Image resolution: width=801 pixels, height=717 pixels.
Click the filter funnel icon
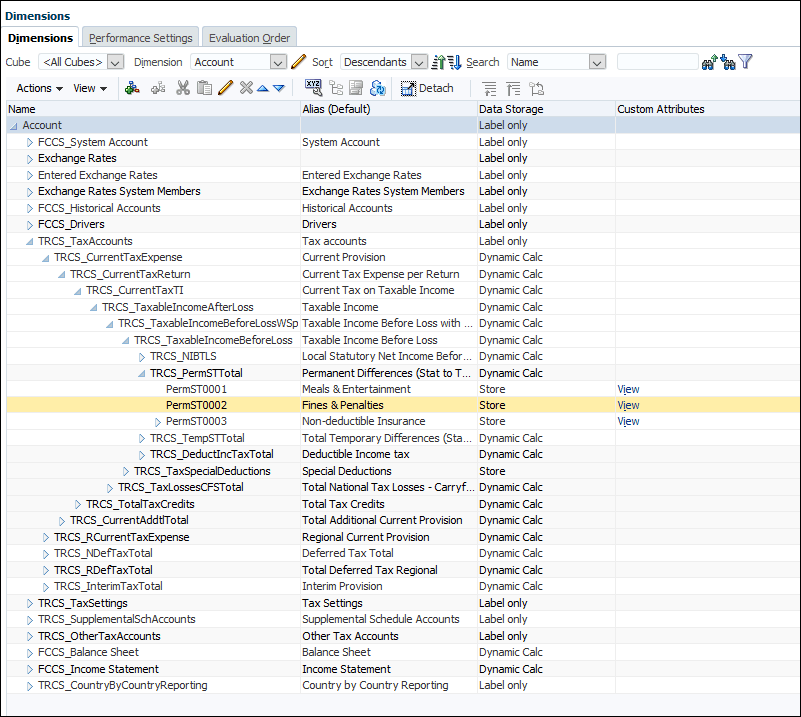[745, 62]
